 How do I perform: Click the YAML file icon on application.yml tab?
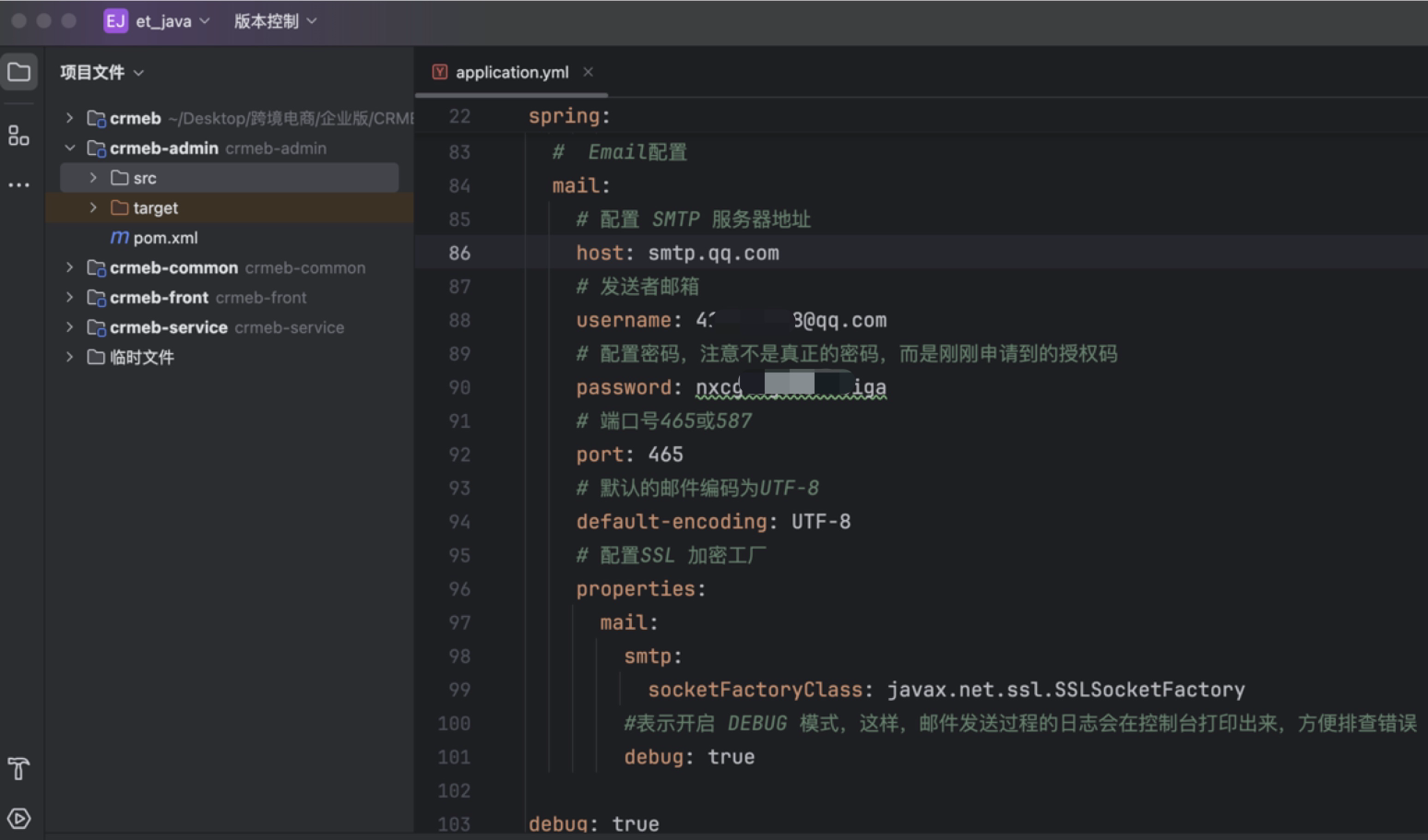point(440,72)
